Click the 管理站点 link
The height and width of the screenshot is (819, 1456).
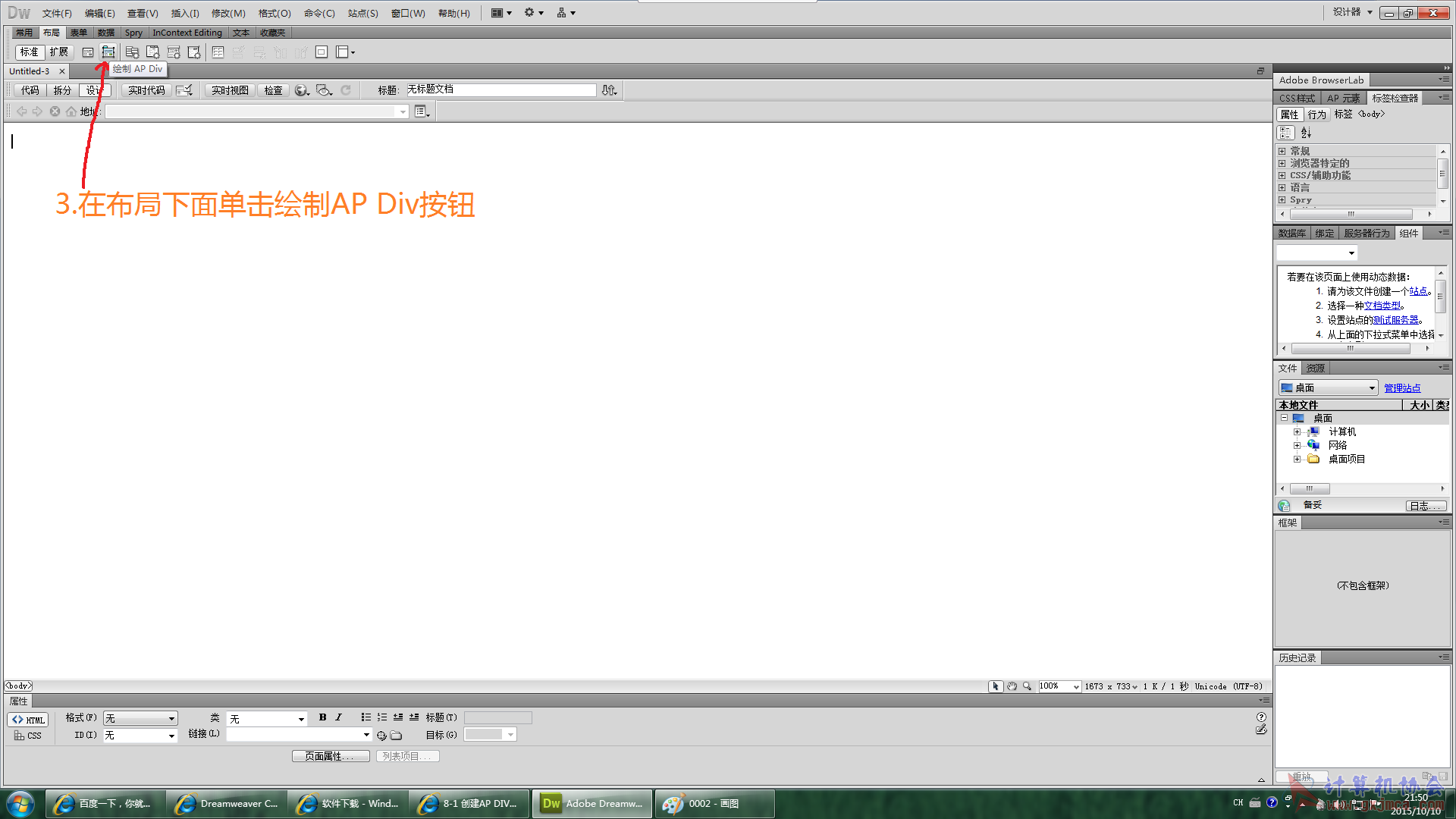(x=1402, y=388)
